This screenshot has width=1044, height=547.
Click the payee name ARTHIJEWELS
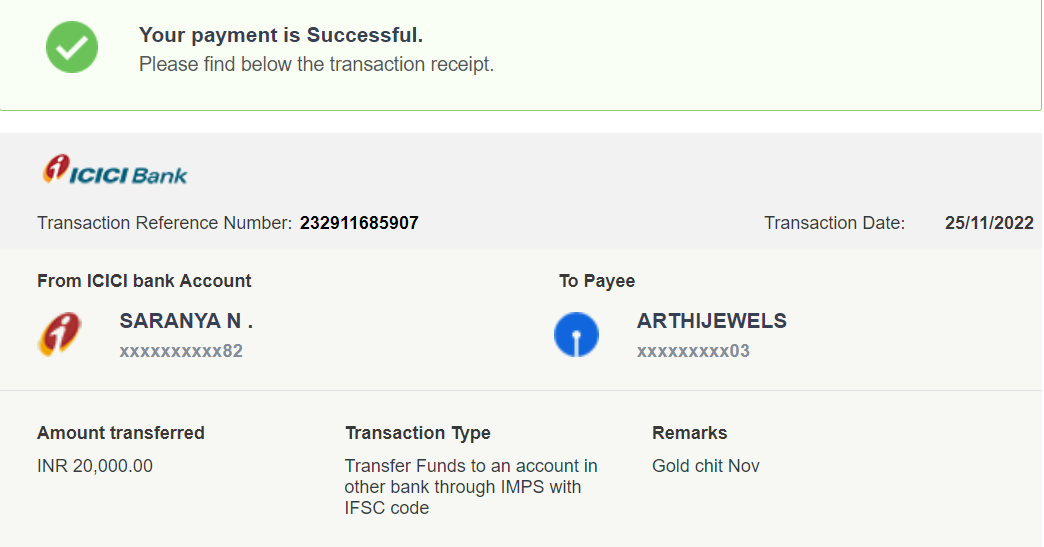712,321
